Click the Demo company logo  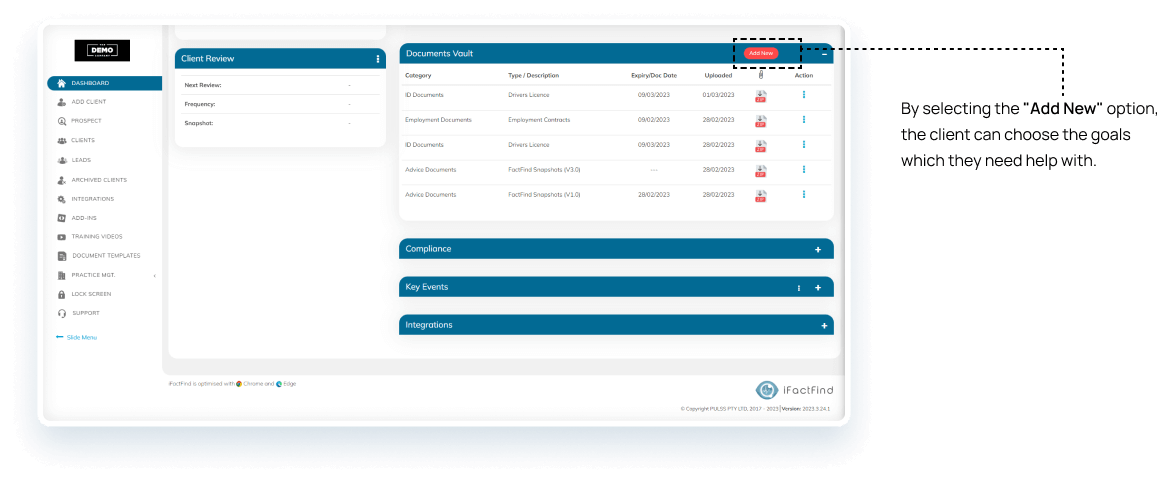[102, 51]
